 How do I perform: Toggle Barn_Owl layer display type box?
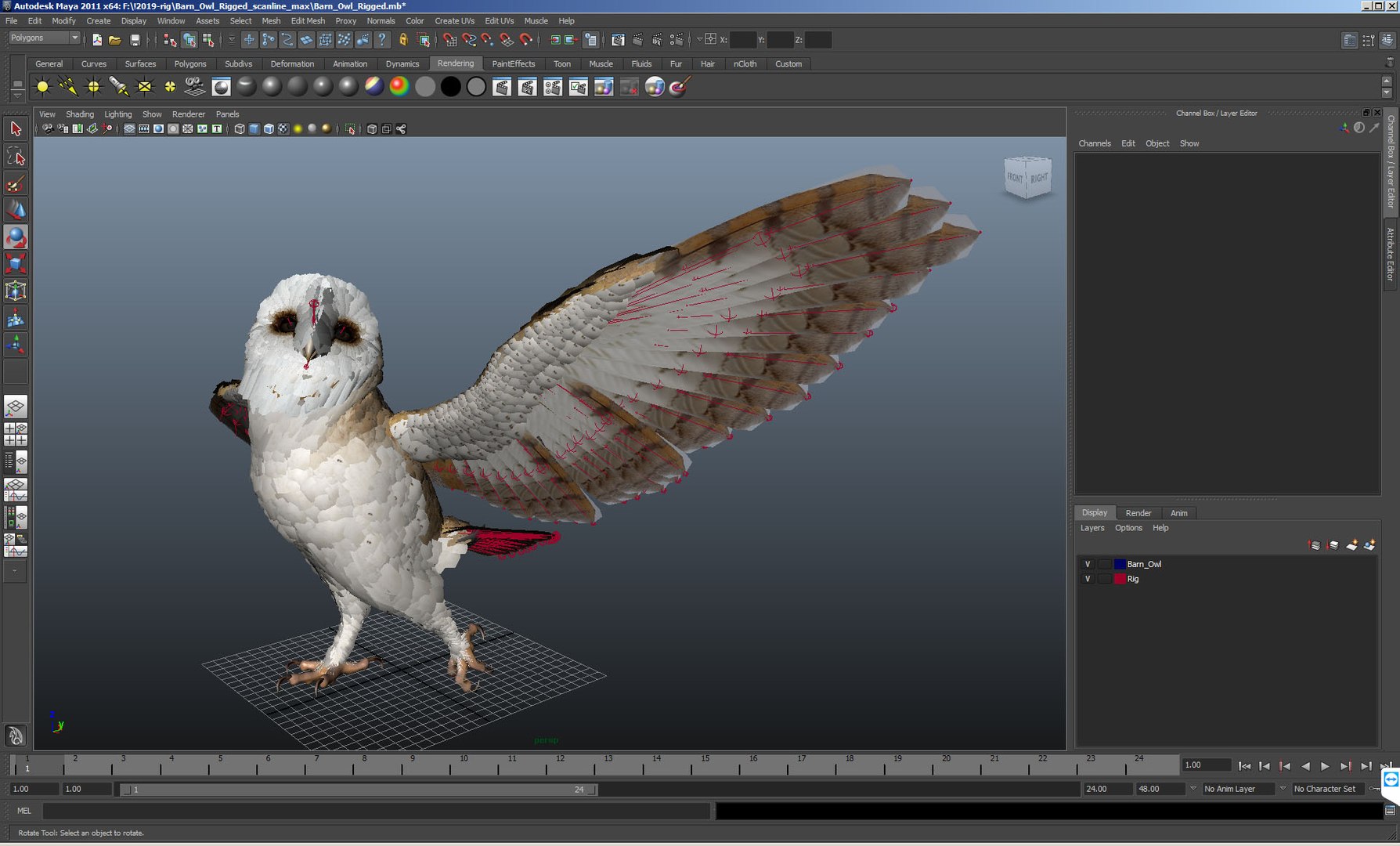[x=1104, y=564]
